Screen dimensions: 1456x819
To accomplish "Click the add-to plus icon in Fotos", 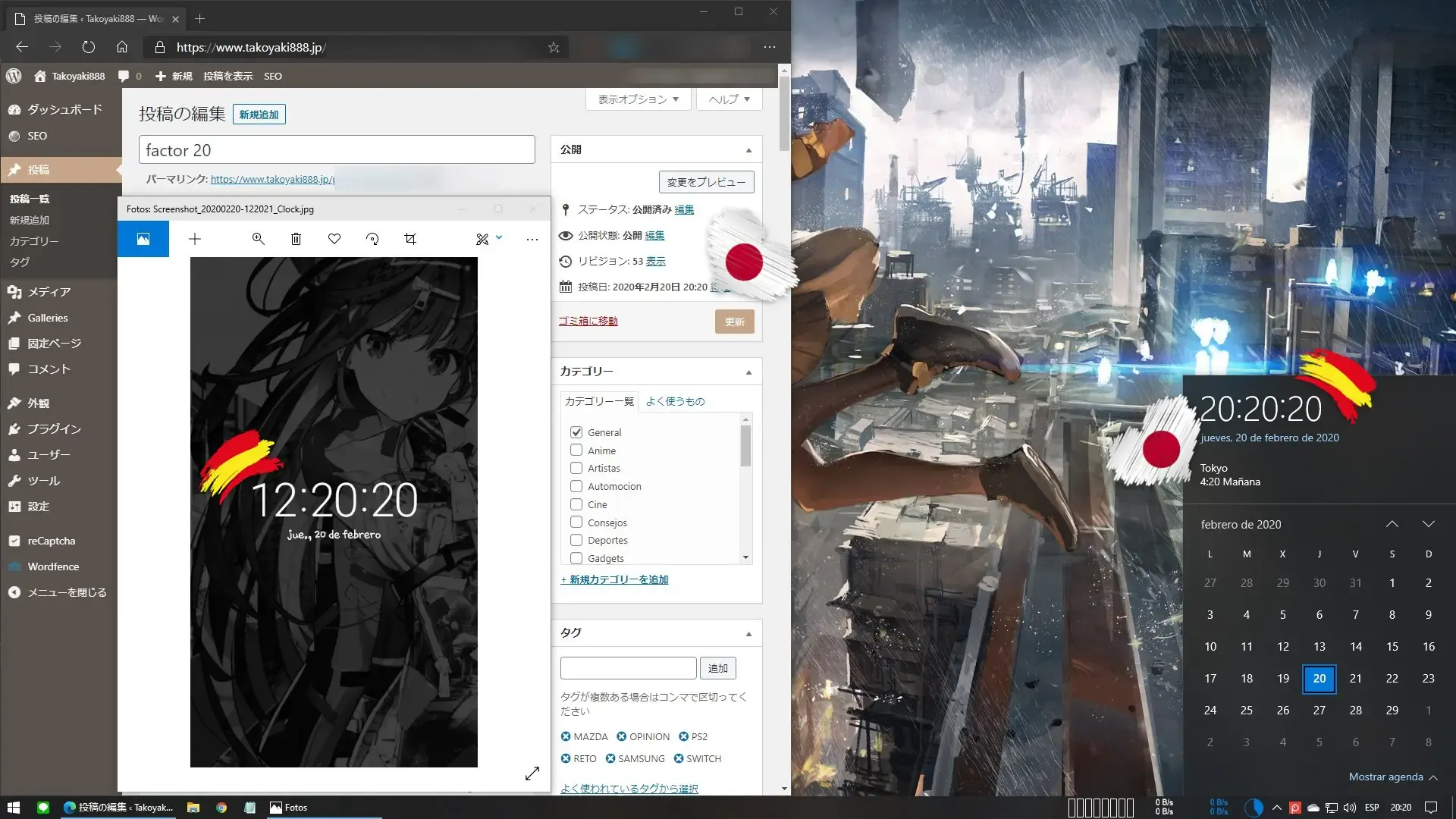I will pos(195,239).
